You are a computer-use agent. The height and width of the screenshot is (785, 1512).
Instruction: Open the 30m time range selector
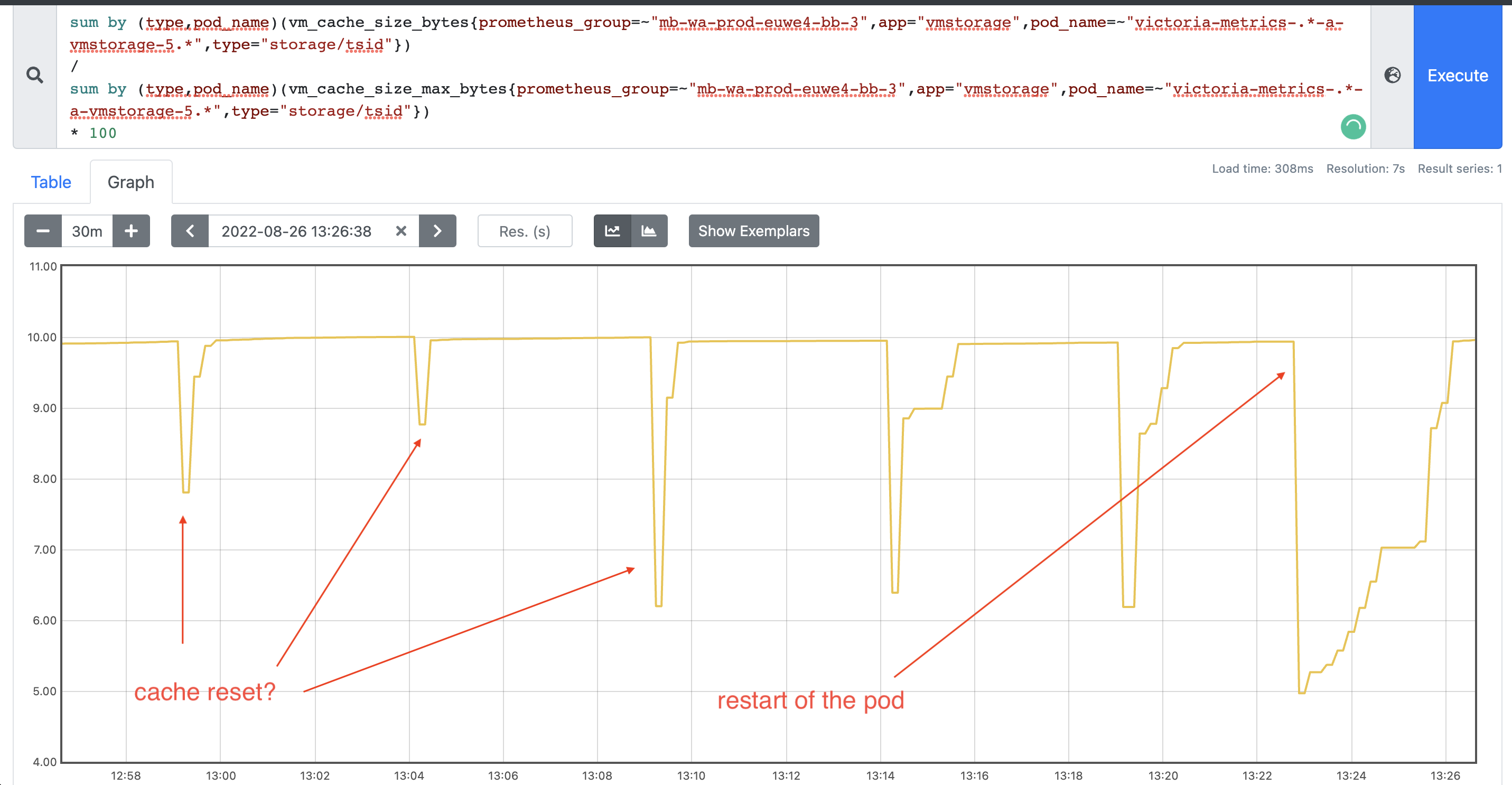[87, 231]
